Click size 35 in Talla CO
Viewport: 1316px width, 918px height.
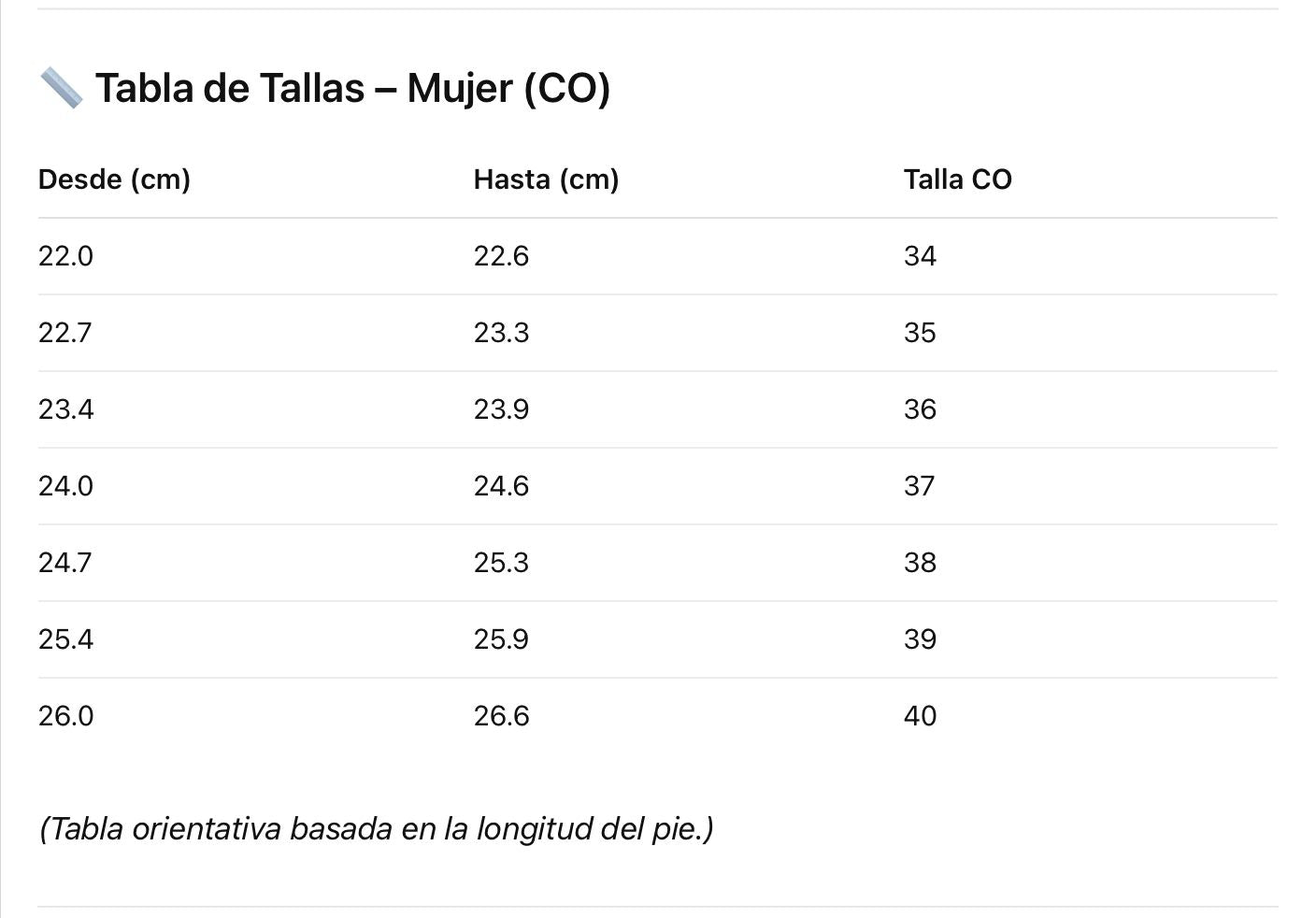920,333
